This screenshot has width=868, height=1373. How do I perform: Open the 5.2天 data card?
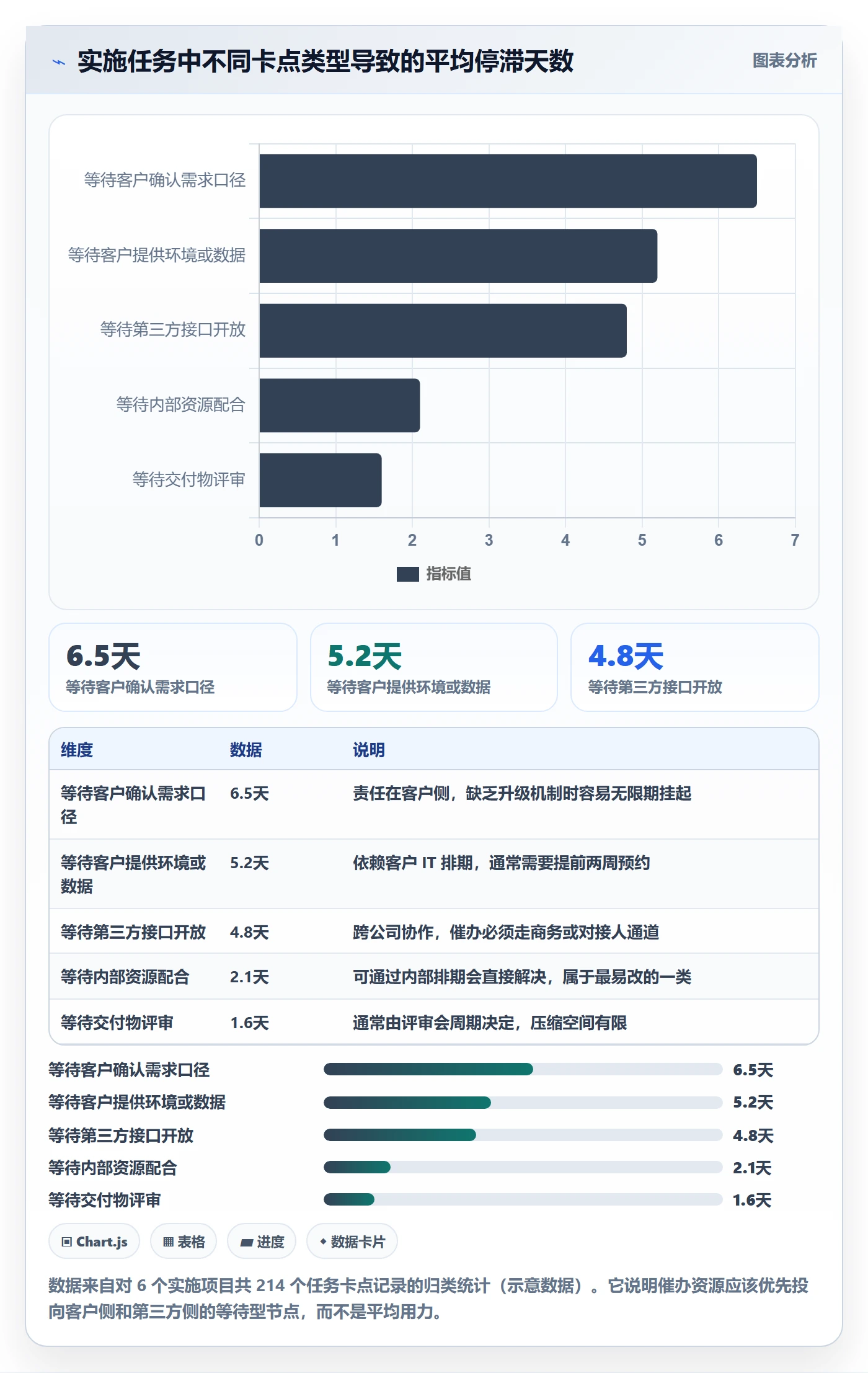coord(434,667)
